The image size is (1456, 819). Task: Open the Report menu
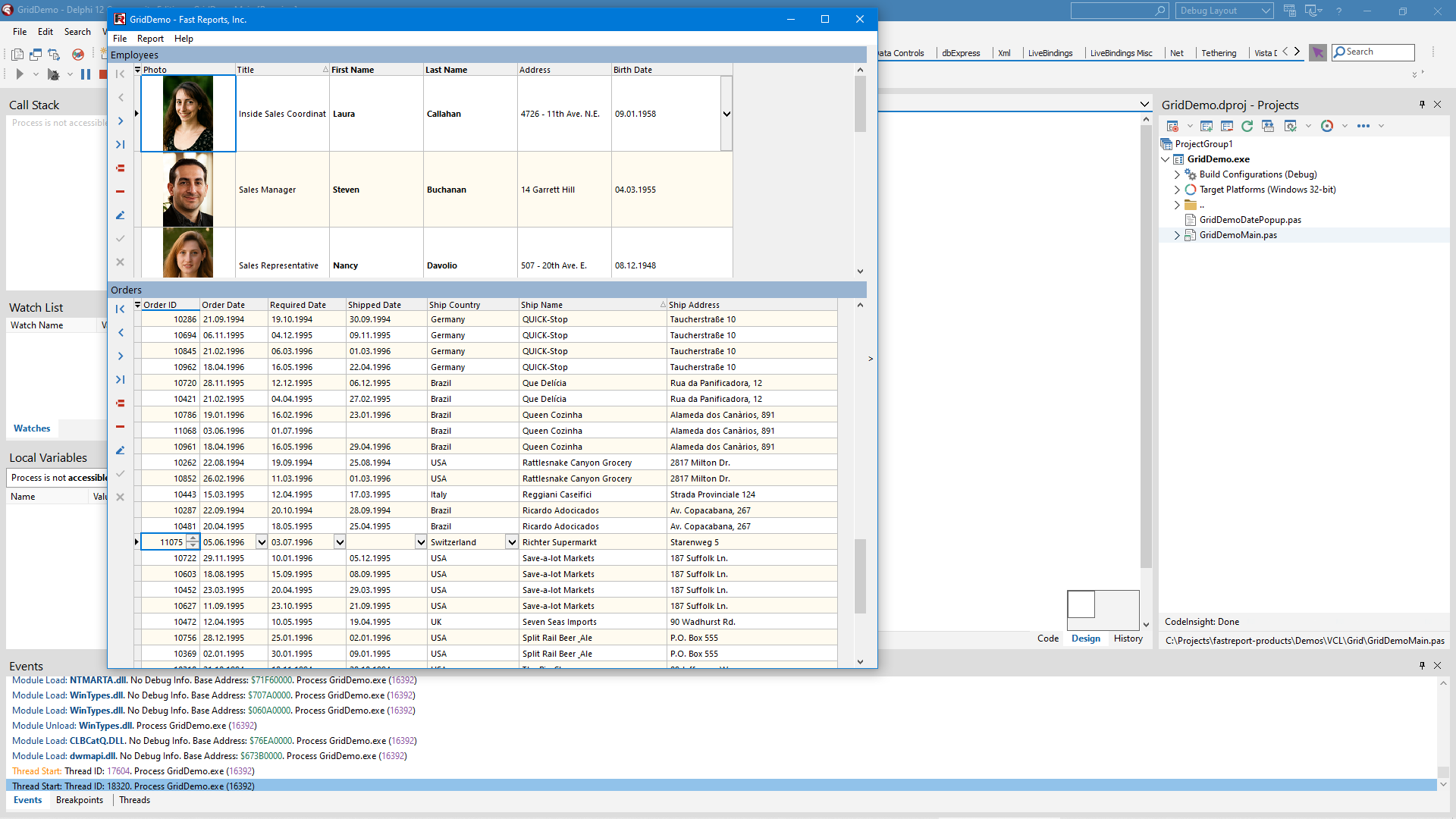[x=150, y=39]
